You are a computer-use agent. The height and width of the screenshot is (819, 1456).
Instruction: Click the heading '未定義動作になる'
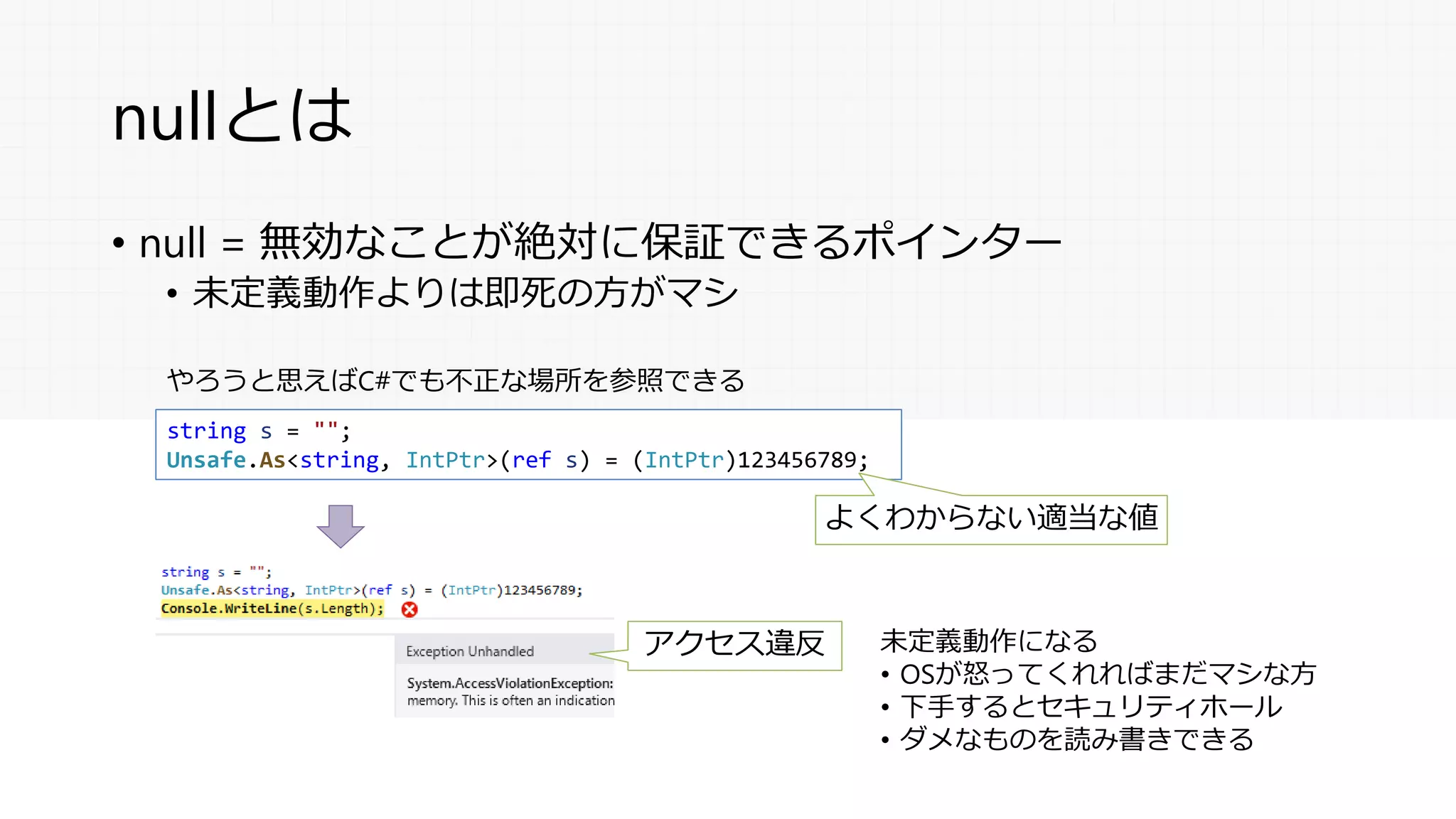point(989,641)
